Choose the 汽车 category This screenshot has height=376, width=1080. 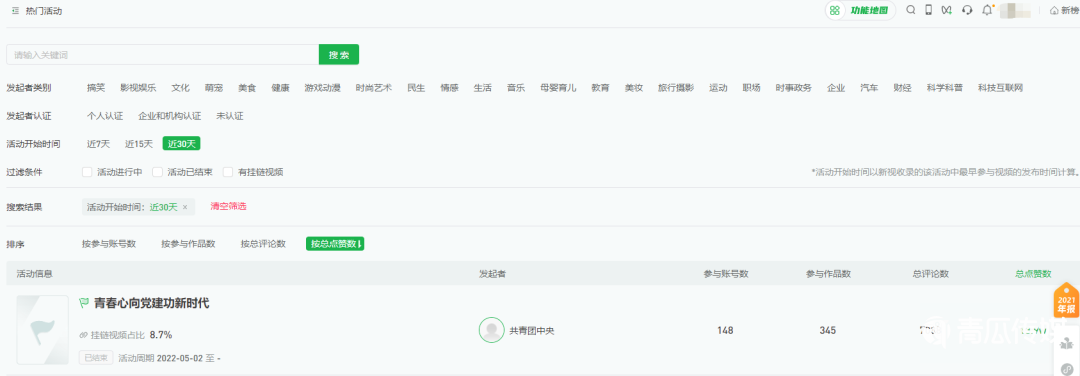pyautogui.click(x=869, y=88)
